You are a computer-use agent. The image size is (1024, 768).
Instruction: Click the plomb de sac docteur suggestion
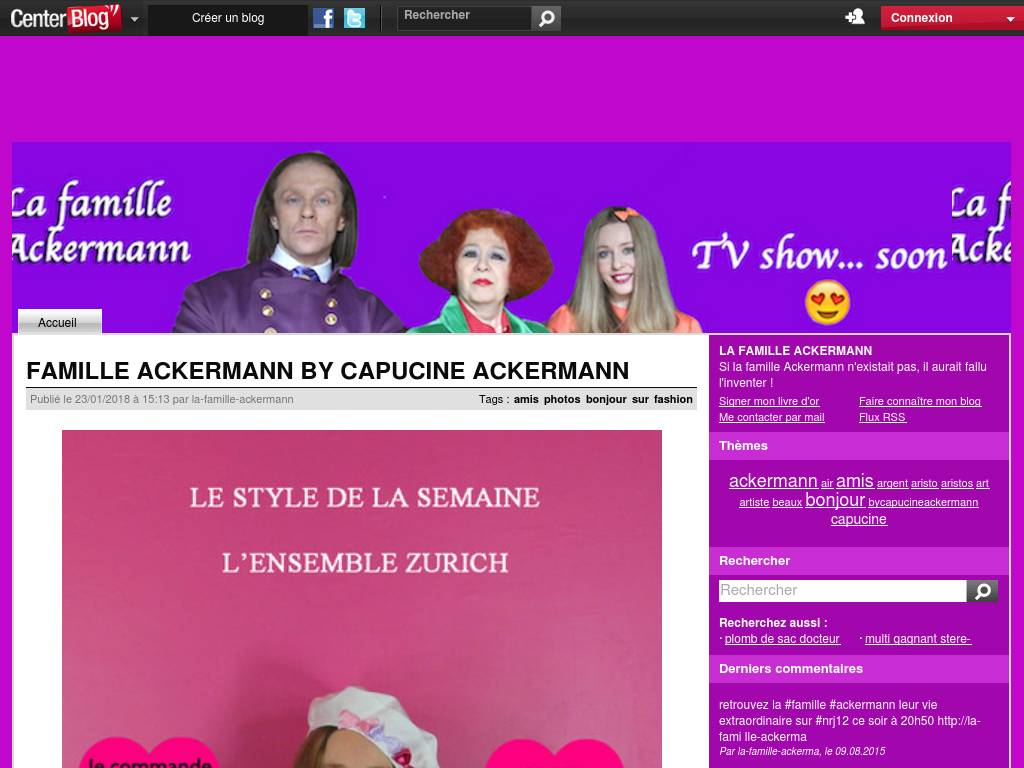click(x=781, y=639)
